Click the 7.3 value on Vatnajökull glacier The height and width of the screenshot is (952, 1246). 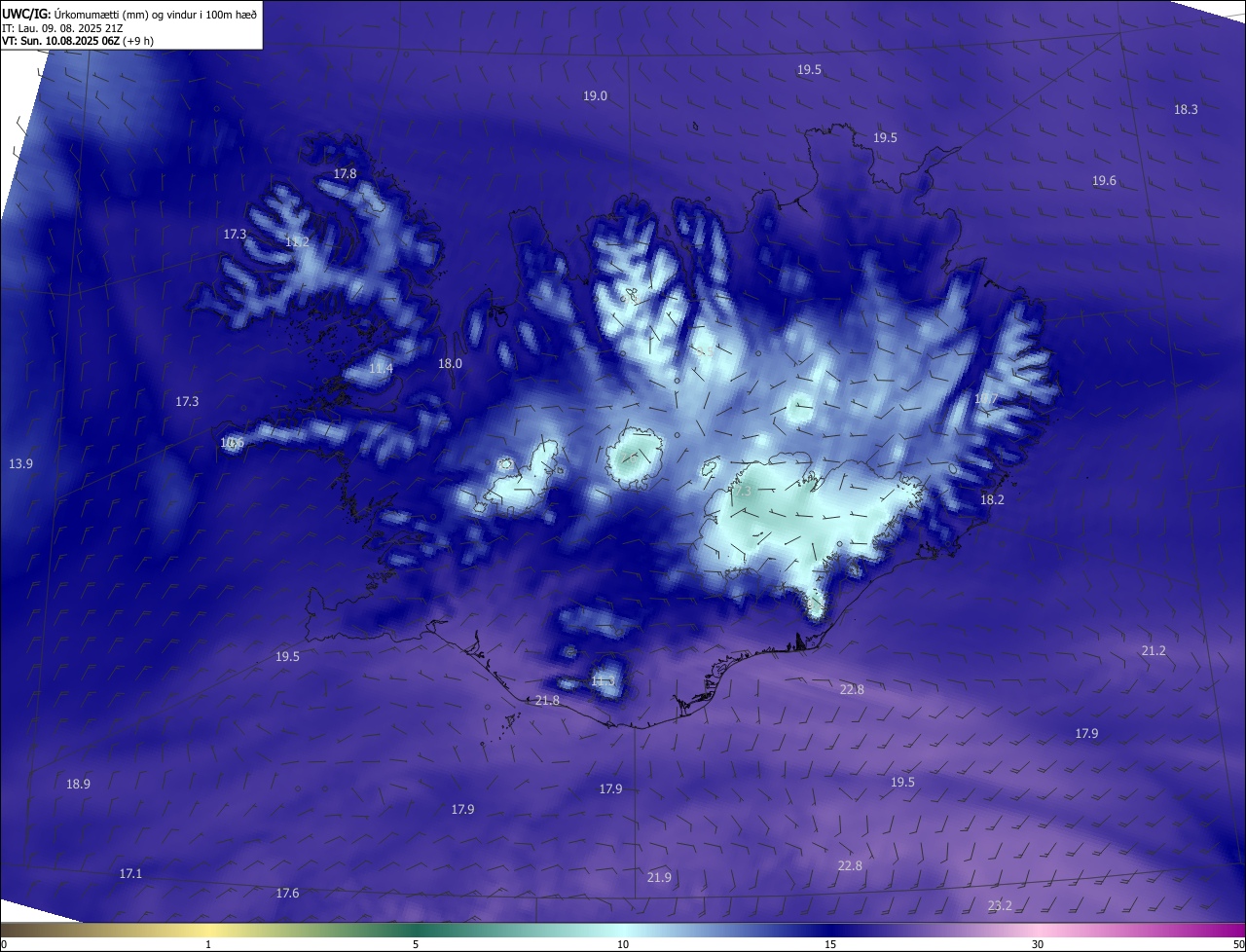[x=743, y=493]
